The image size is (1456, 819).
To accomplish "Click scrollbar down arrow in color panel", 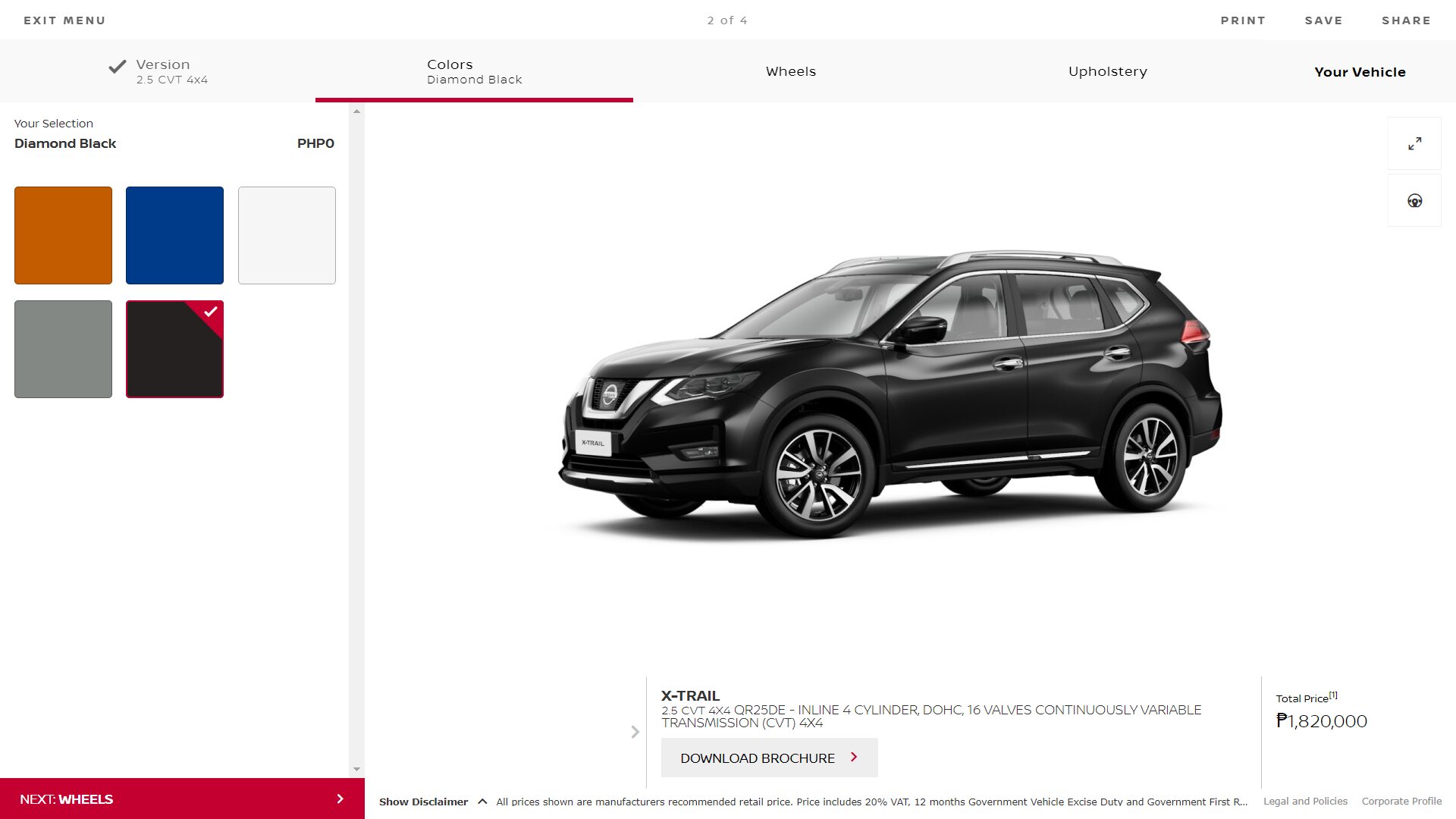I will point(356,769).
